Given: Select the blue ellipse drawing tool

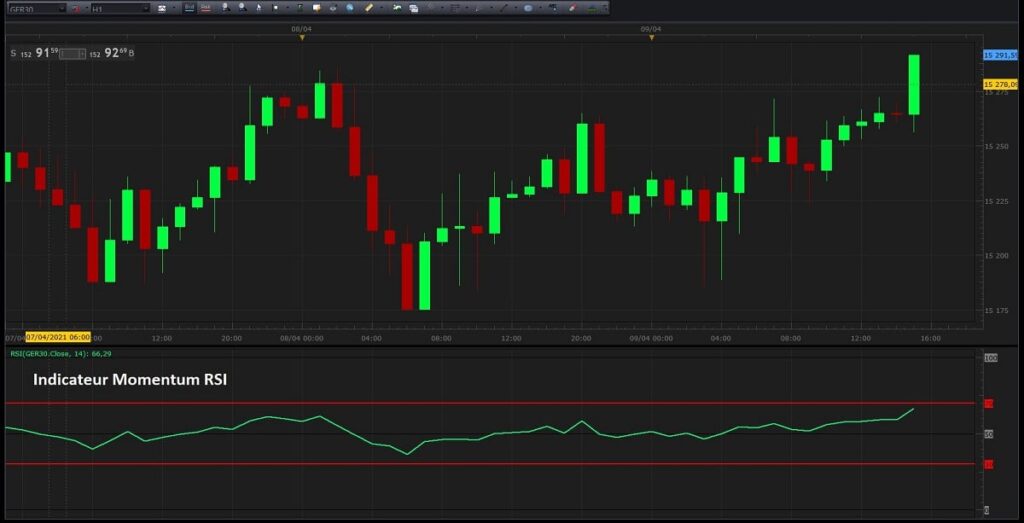Looking at the screenshot, I should [x=528, y=8].
